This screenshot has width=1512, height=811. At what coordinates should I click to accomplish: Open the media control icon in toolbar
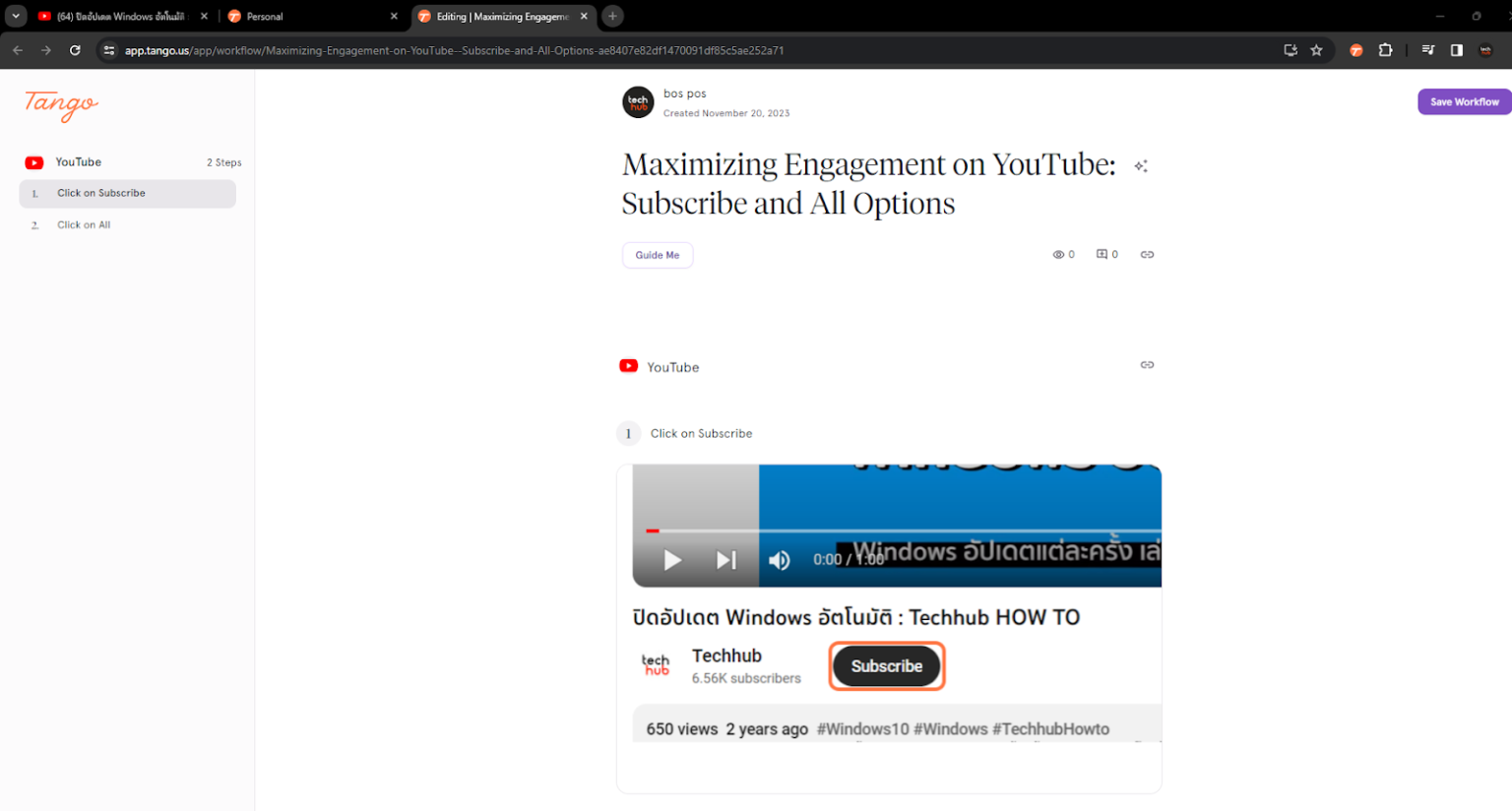click(1427, 50)
